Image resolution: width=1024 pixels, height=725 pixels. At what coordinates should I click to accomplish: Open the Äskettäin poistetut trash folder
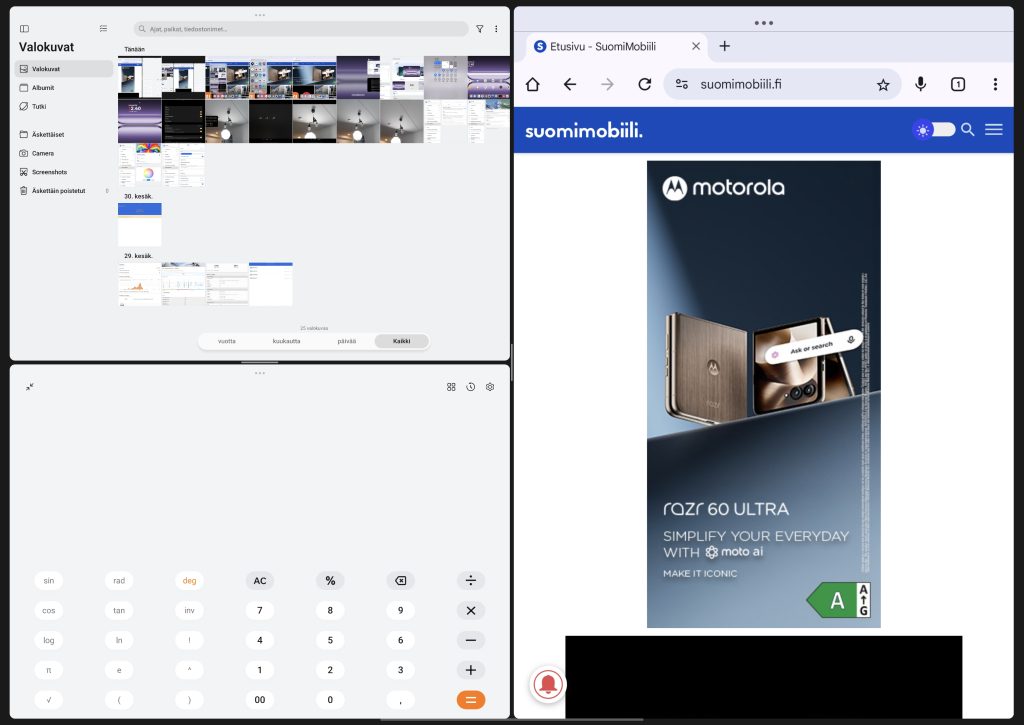click(x=63, y=191)
